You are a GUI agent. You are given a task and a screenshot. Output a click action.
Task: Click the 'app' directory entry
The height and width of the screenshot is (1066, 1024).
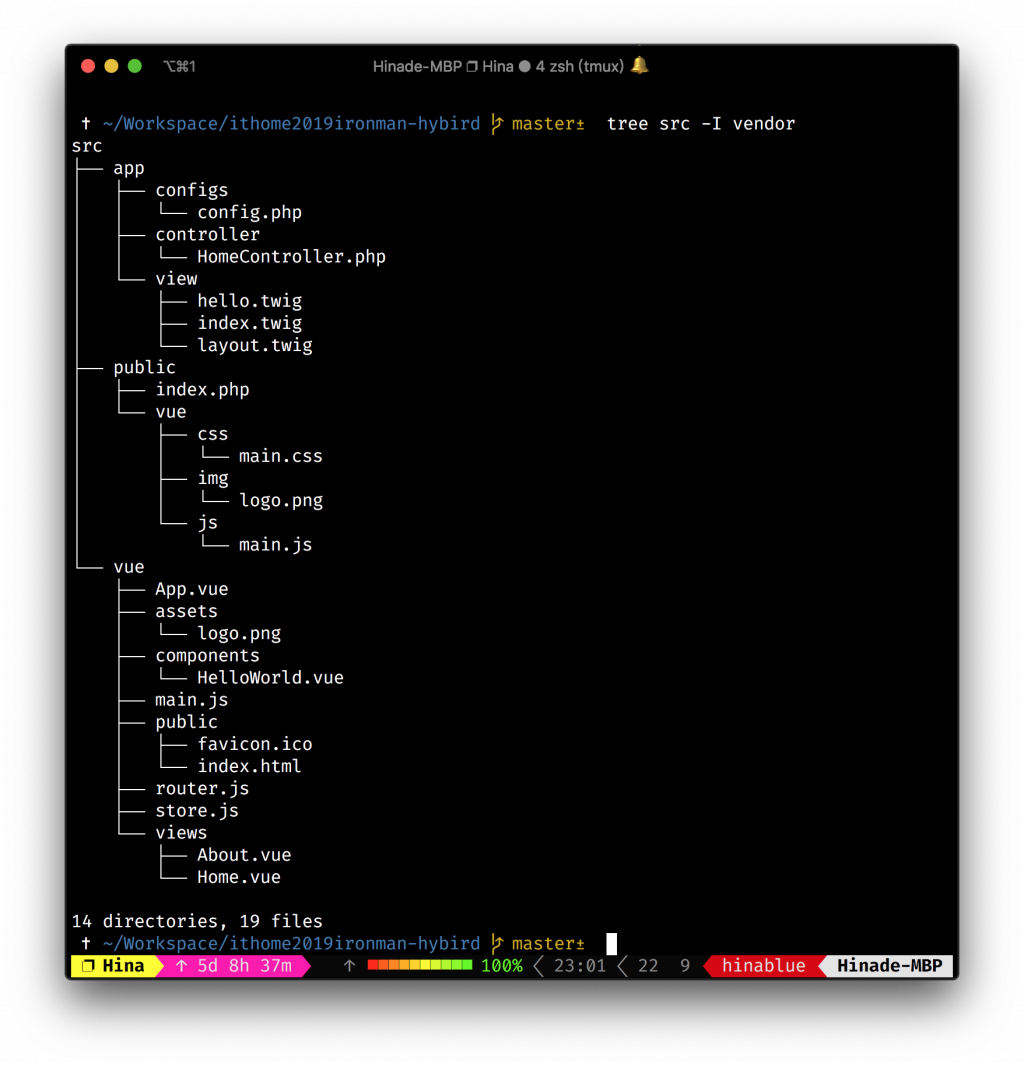tap(129, 169)
